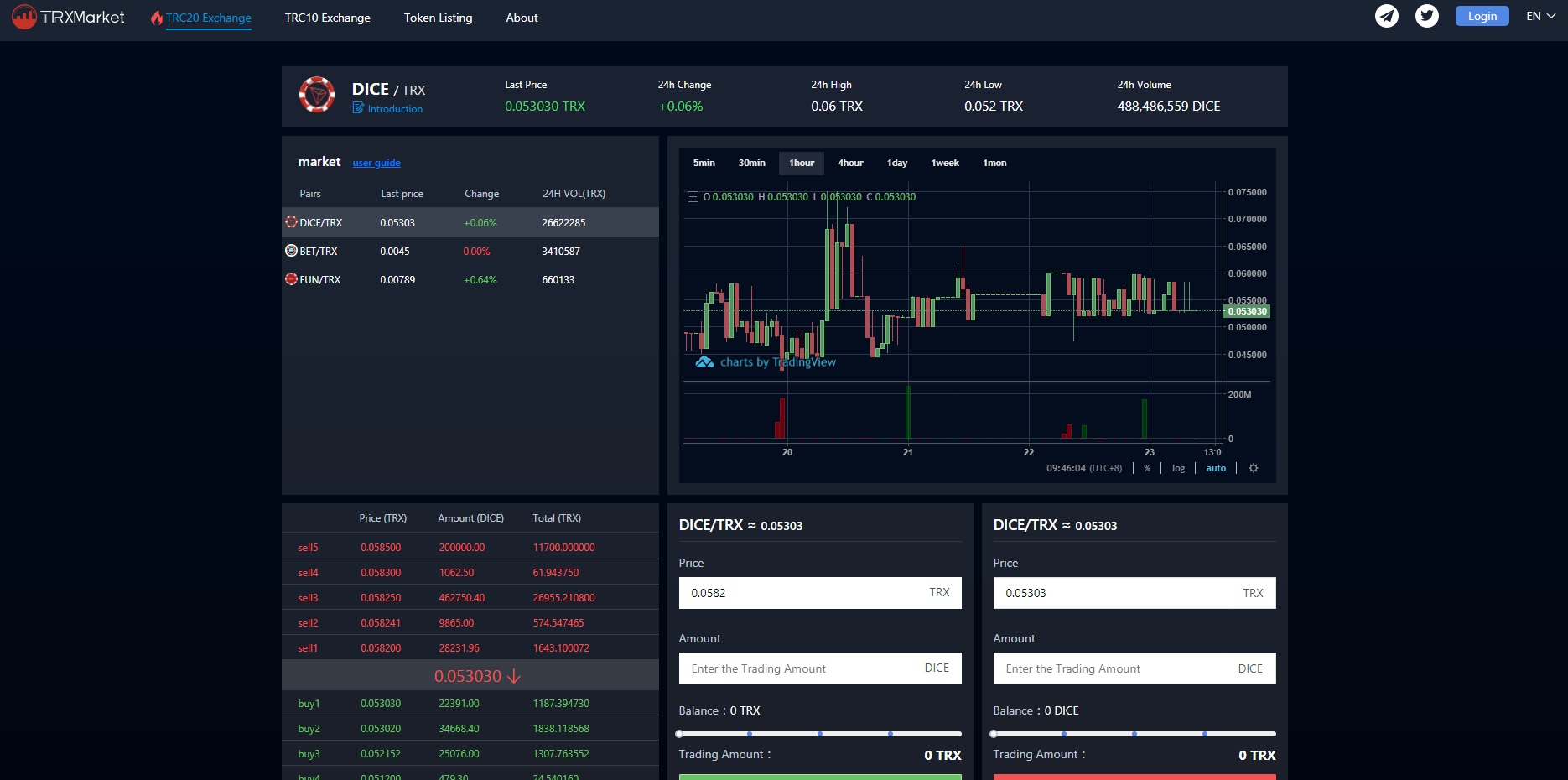Click the TradingView cloud logo

click(704, 362)
